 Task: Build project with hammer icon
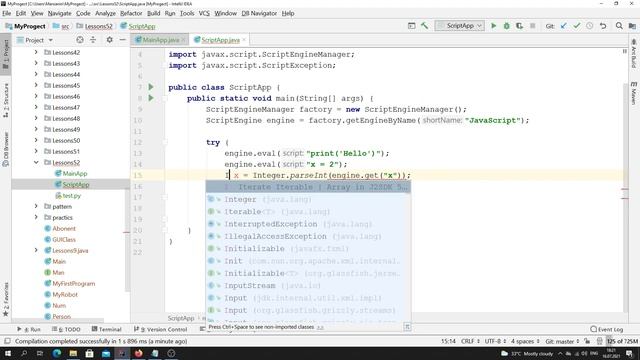tap(424, 26)
